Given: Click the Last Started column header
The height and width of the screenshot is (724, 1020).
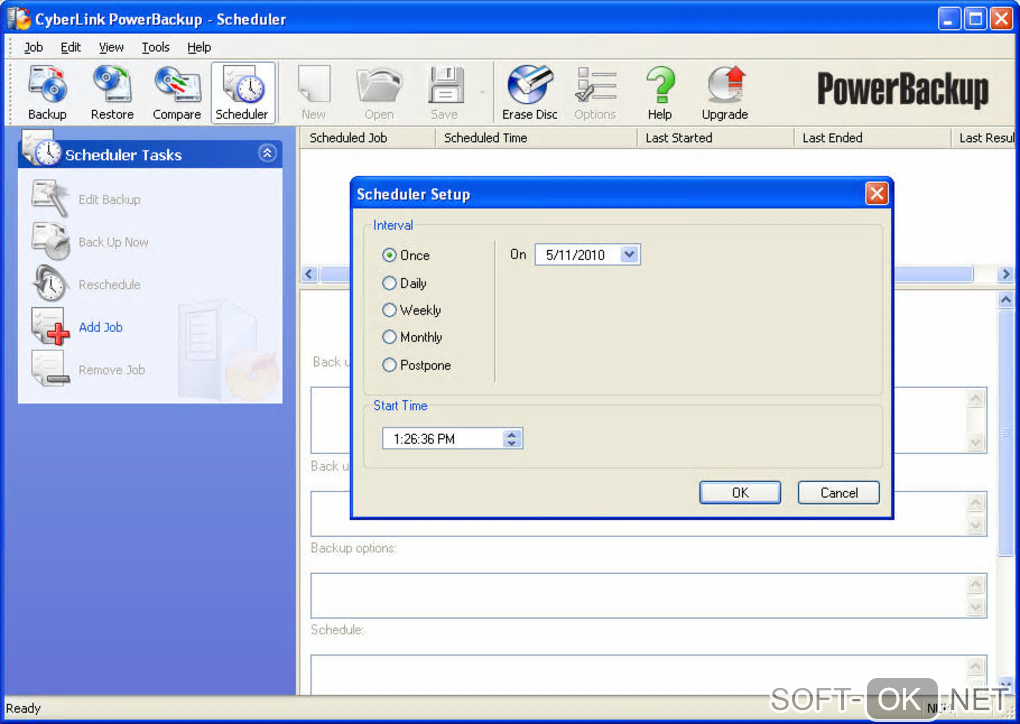Looking at the screenshot, I should pyautogui.click(x=716, y=138).
